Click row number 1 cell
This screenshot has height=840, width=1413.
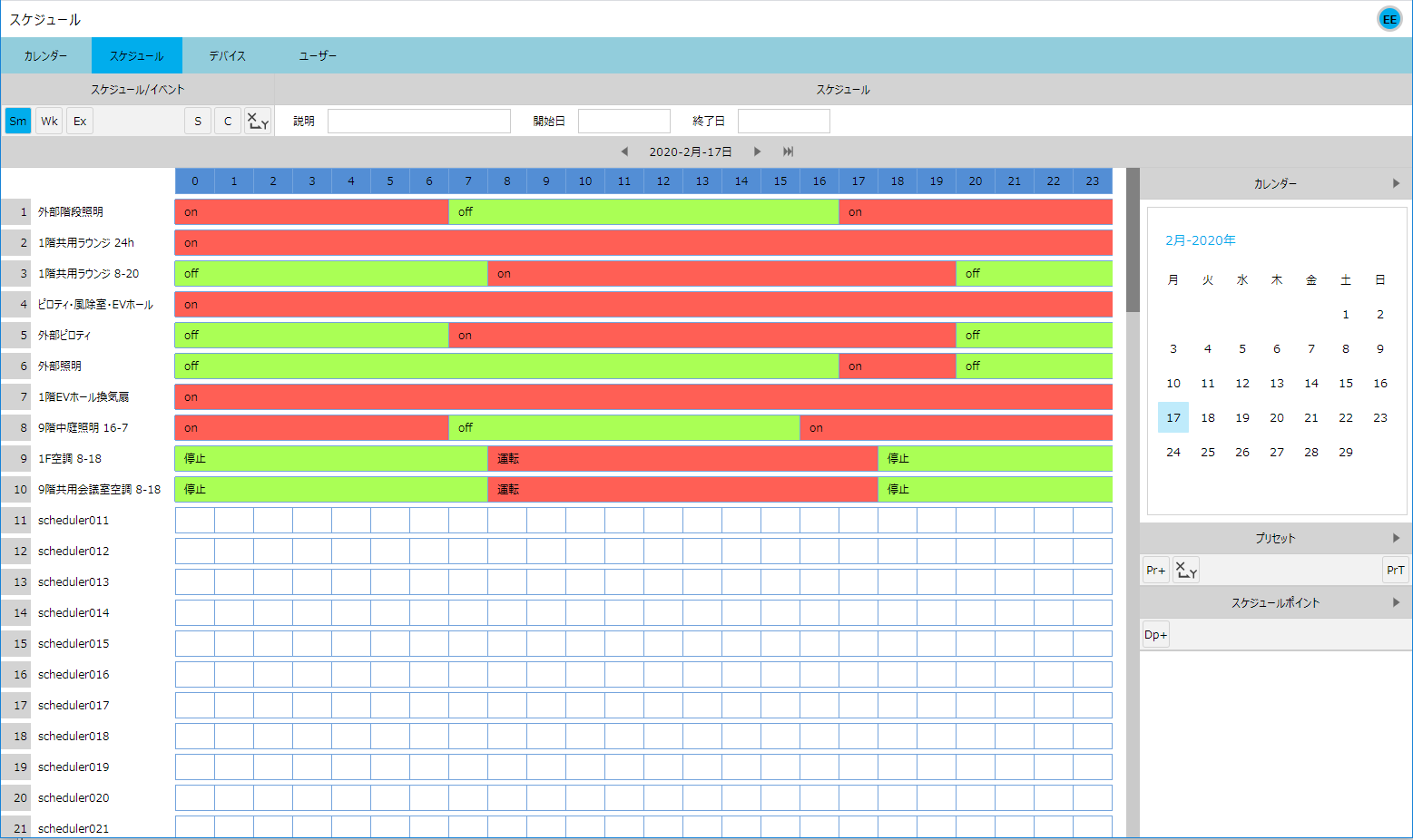click(16, 211)
